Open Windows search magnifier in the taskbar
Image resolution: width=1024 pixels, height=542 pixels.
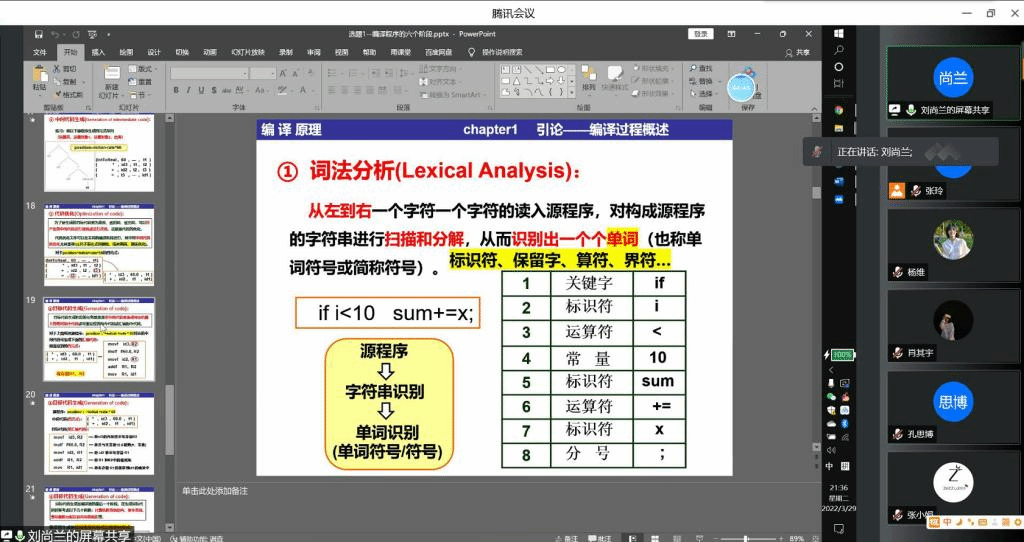pyautogui.click(x=838, y=50)
